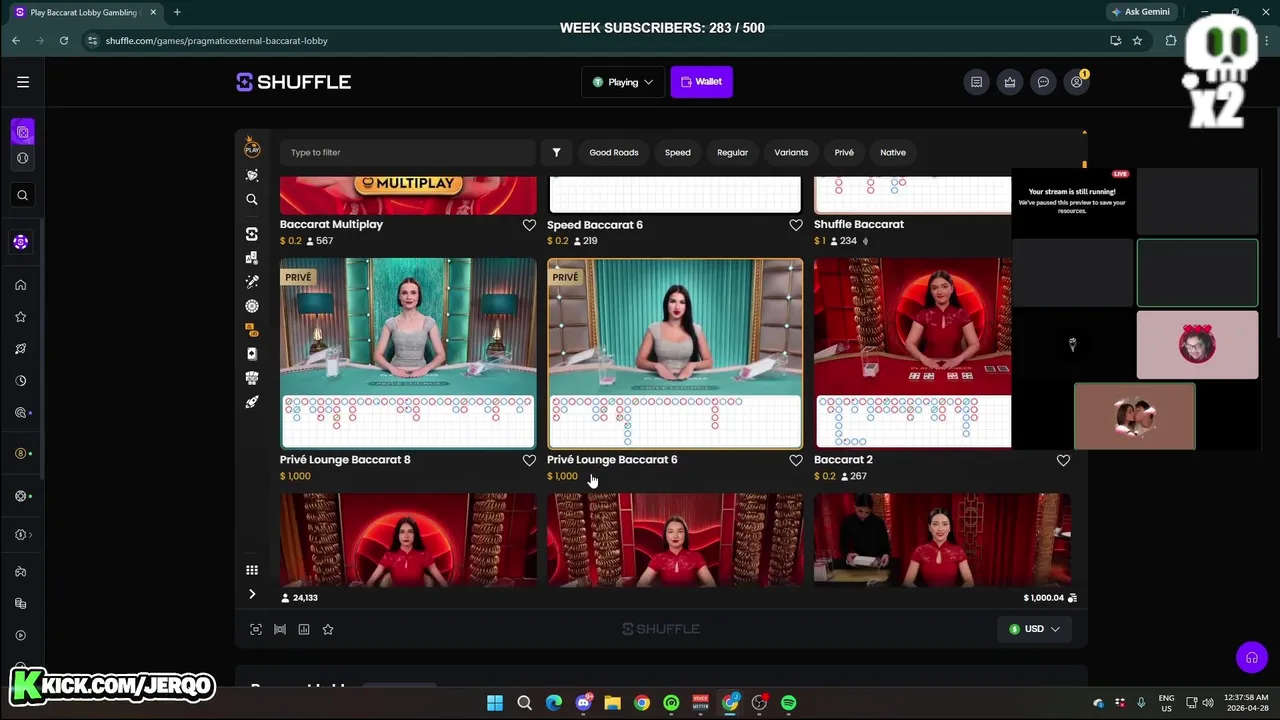The image size is (1280, 720).
Task: Open the grid view icon in lobby sidebar
Action: click(252, 570)
